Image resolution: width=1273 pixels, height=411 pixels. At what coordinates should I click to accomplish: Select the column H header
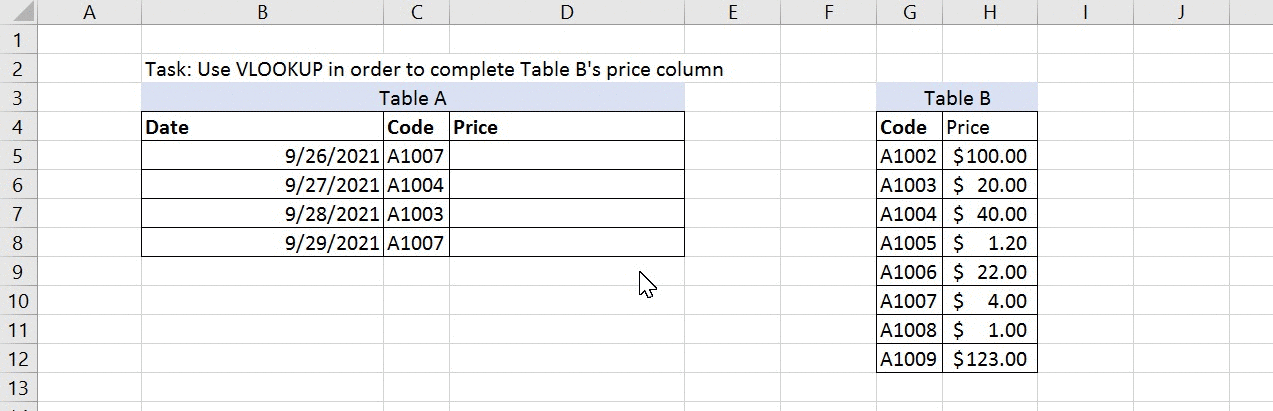(989, 13)
